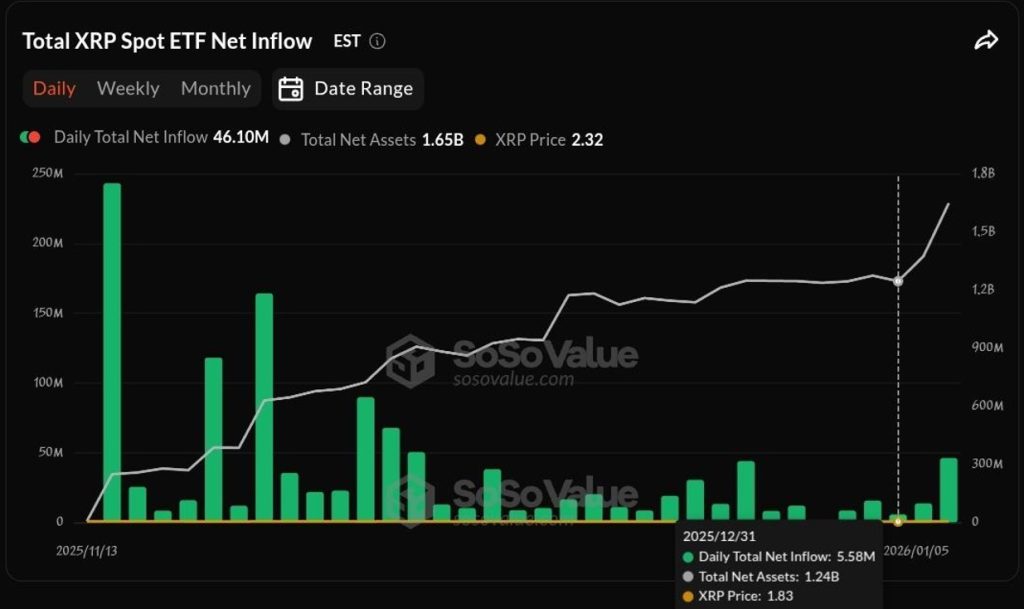Screen dimensions: 1024x609
Task: Click the tallest green bar near 2025/11/13
Action: coord(112,350)
